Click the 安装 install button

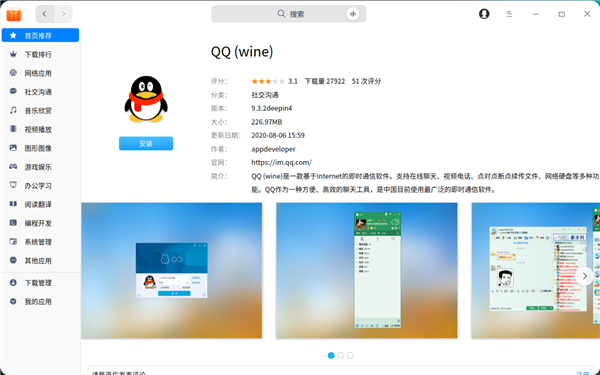coord(146,143)
